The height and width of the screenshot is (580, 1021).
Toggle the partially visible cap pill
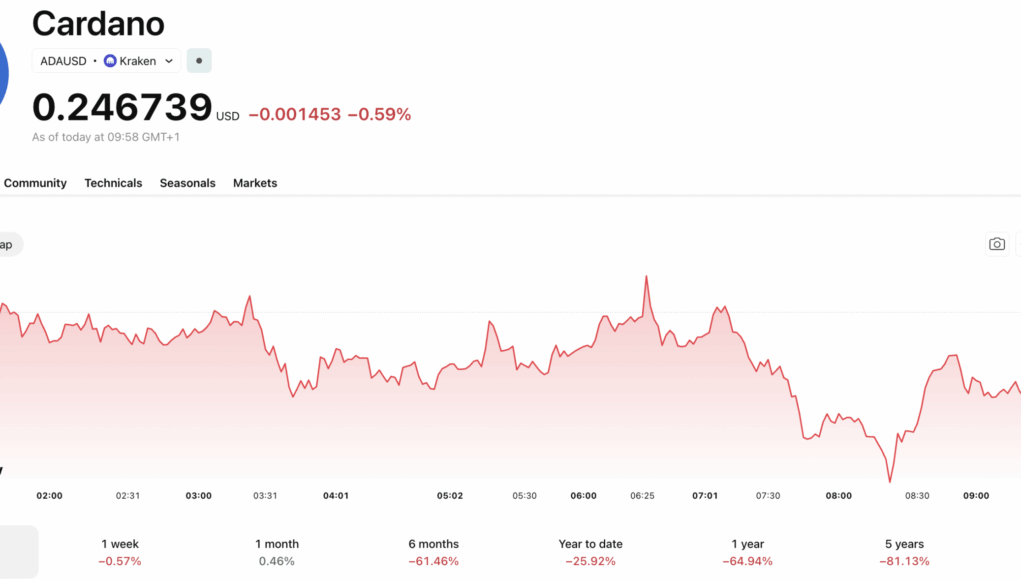[8, 244]
